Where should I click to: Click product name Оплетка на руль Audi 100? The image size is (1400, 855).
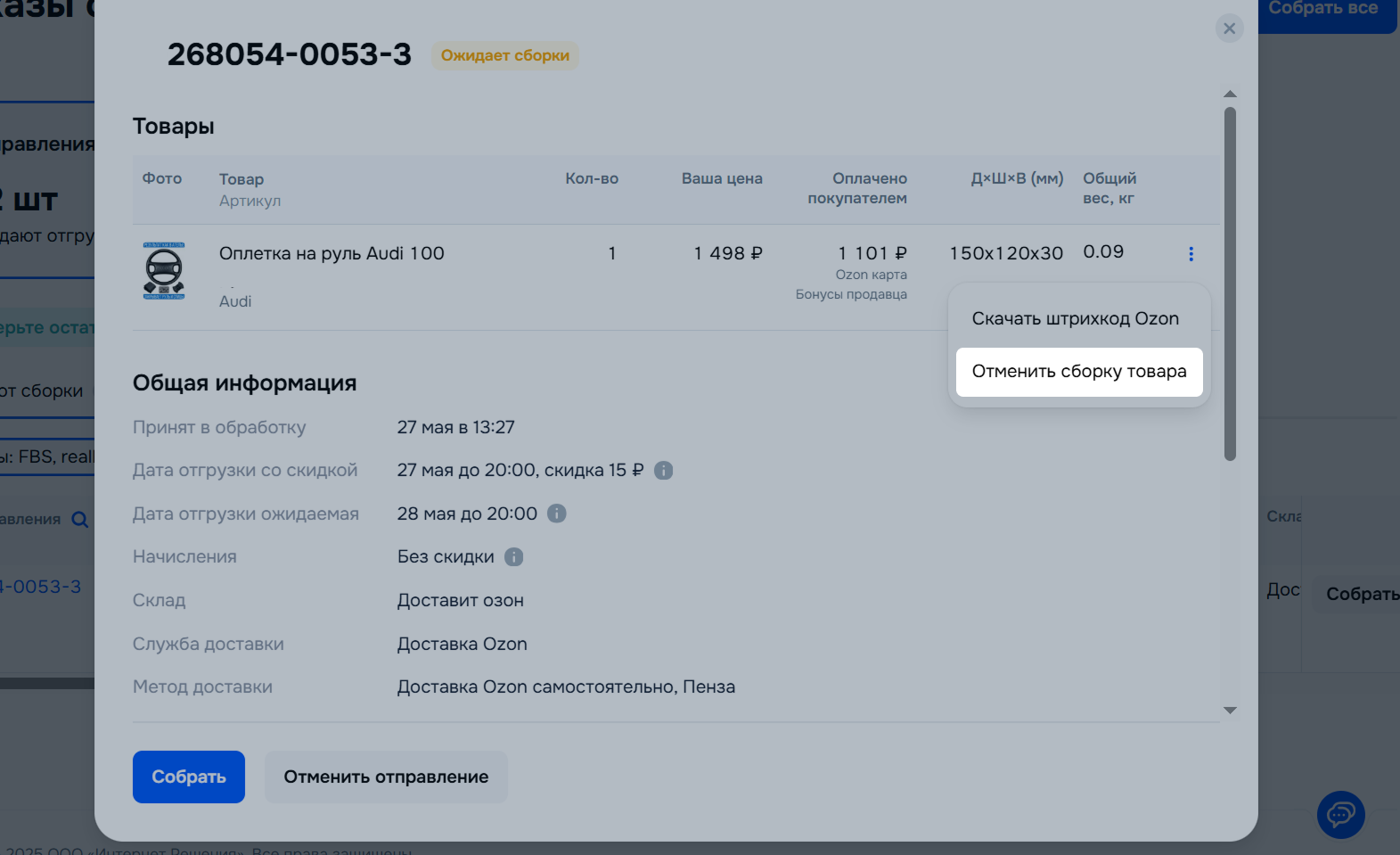tap(332, 253)
